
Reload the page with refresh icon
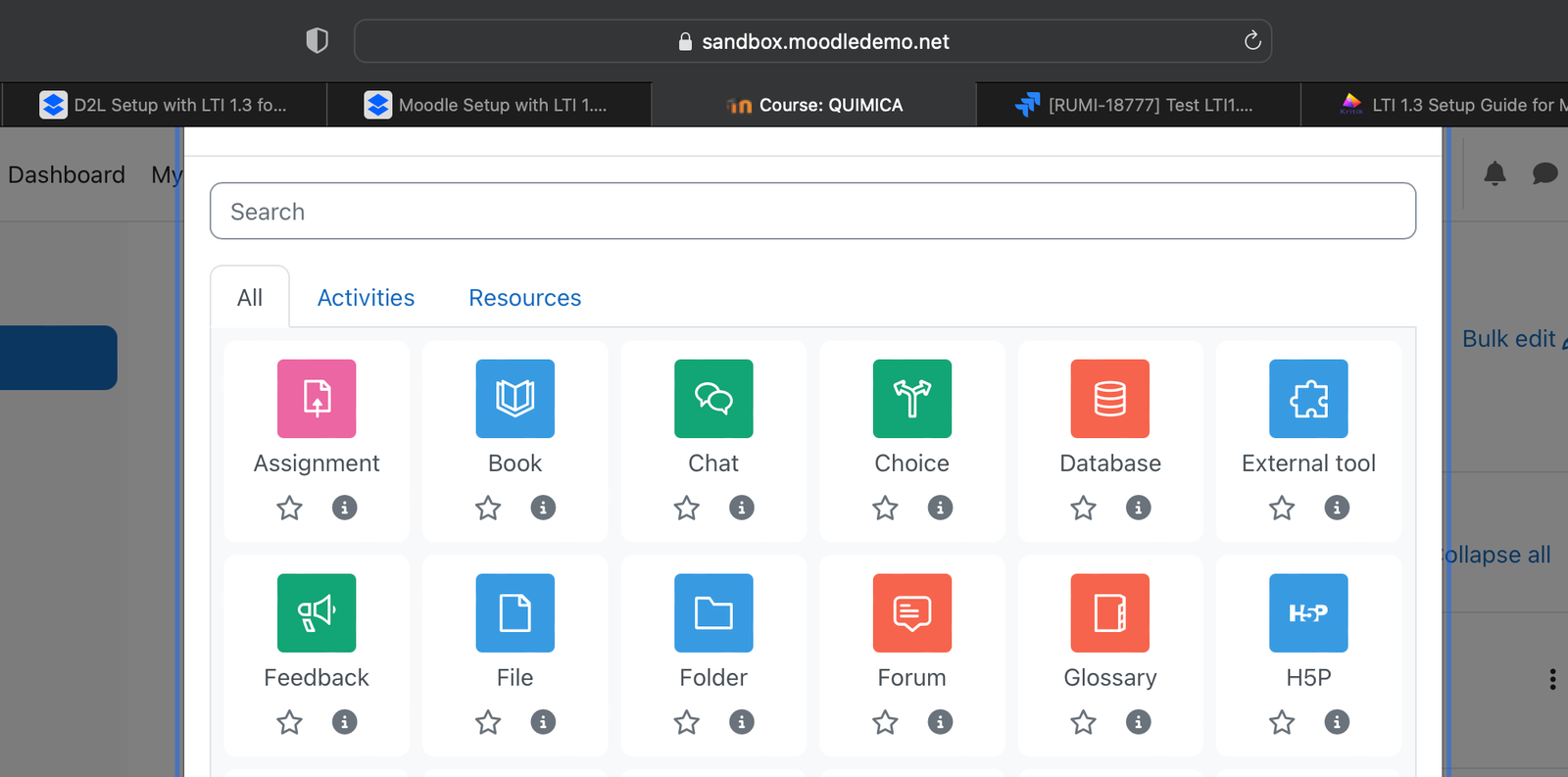tap(1251, 41)
